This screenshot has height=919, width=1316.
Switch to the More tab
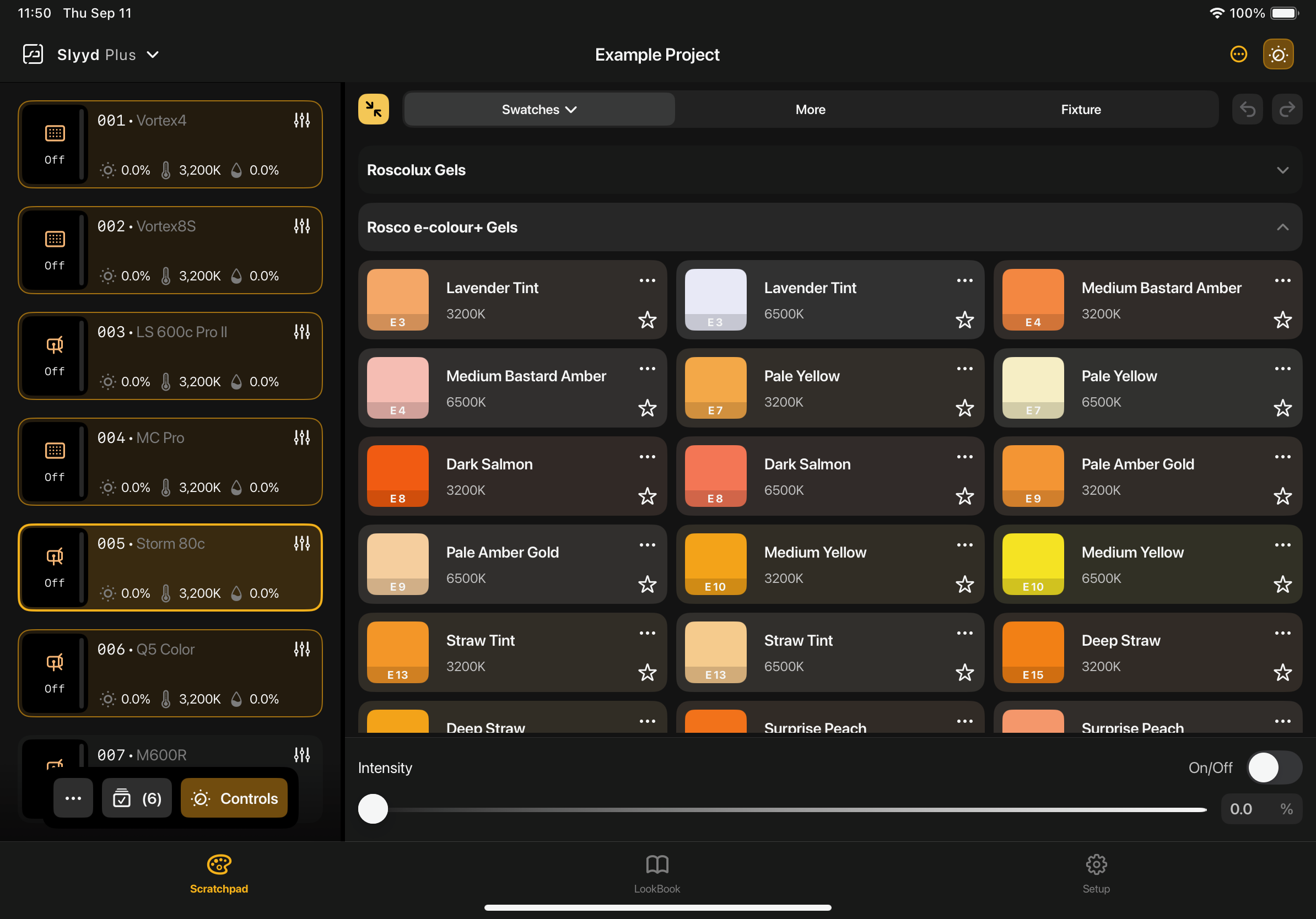tap(810, 109)
